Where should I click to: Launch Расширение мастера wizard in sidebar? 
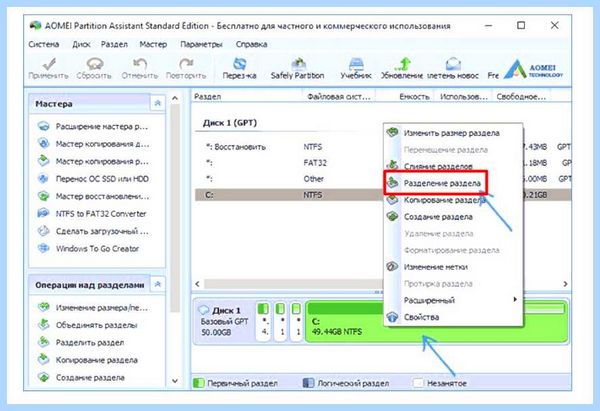click(93, 126)
